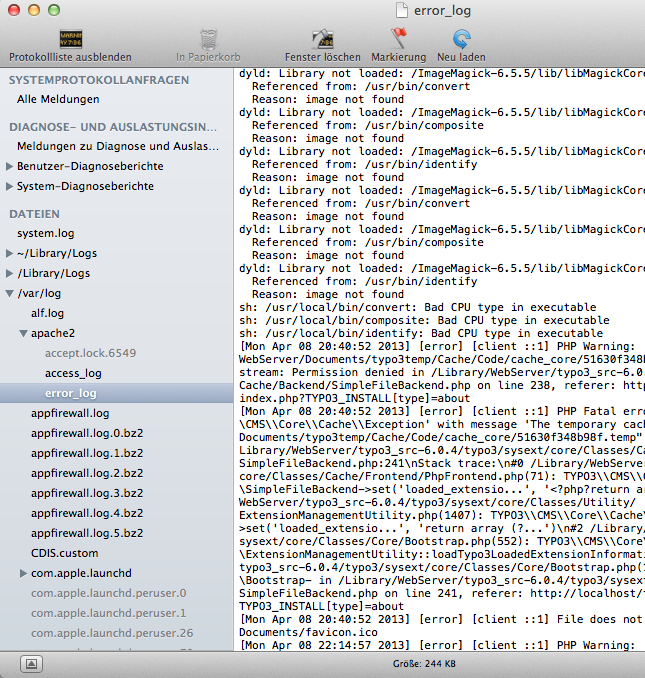Click log line 'sh: /usr/local/bin/convert: Bad CPU type'
The width and height of the screenshot is (645, 678).
[x=418, y=307]
